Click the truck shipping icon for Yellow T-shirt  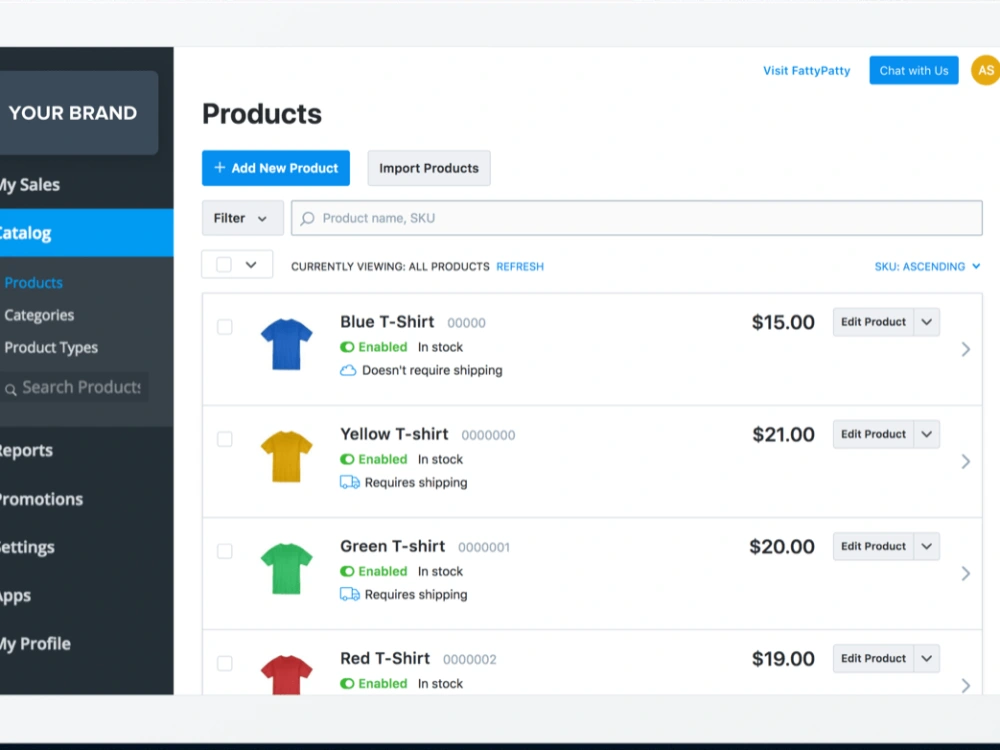349,482
